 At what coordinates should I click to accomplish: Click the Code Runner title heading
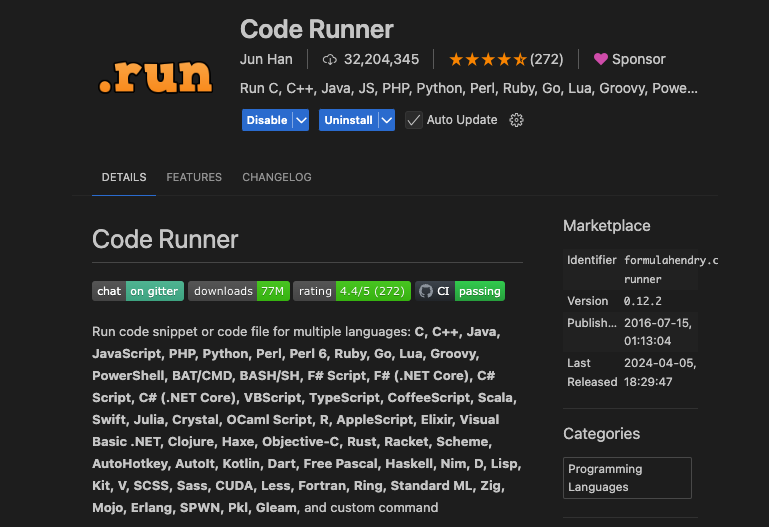pos(316,29)
